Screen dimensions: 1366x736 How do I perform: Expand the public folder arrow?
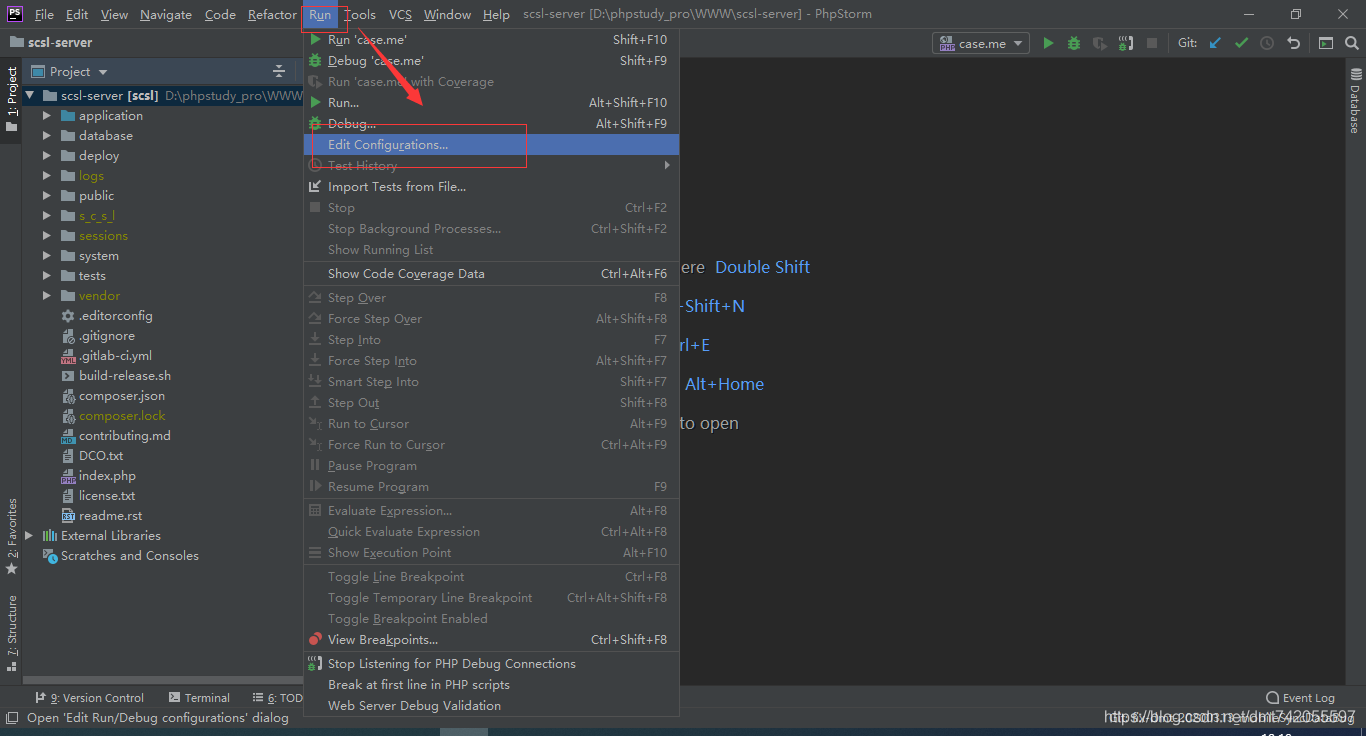[46, 196]
